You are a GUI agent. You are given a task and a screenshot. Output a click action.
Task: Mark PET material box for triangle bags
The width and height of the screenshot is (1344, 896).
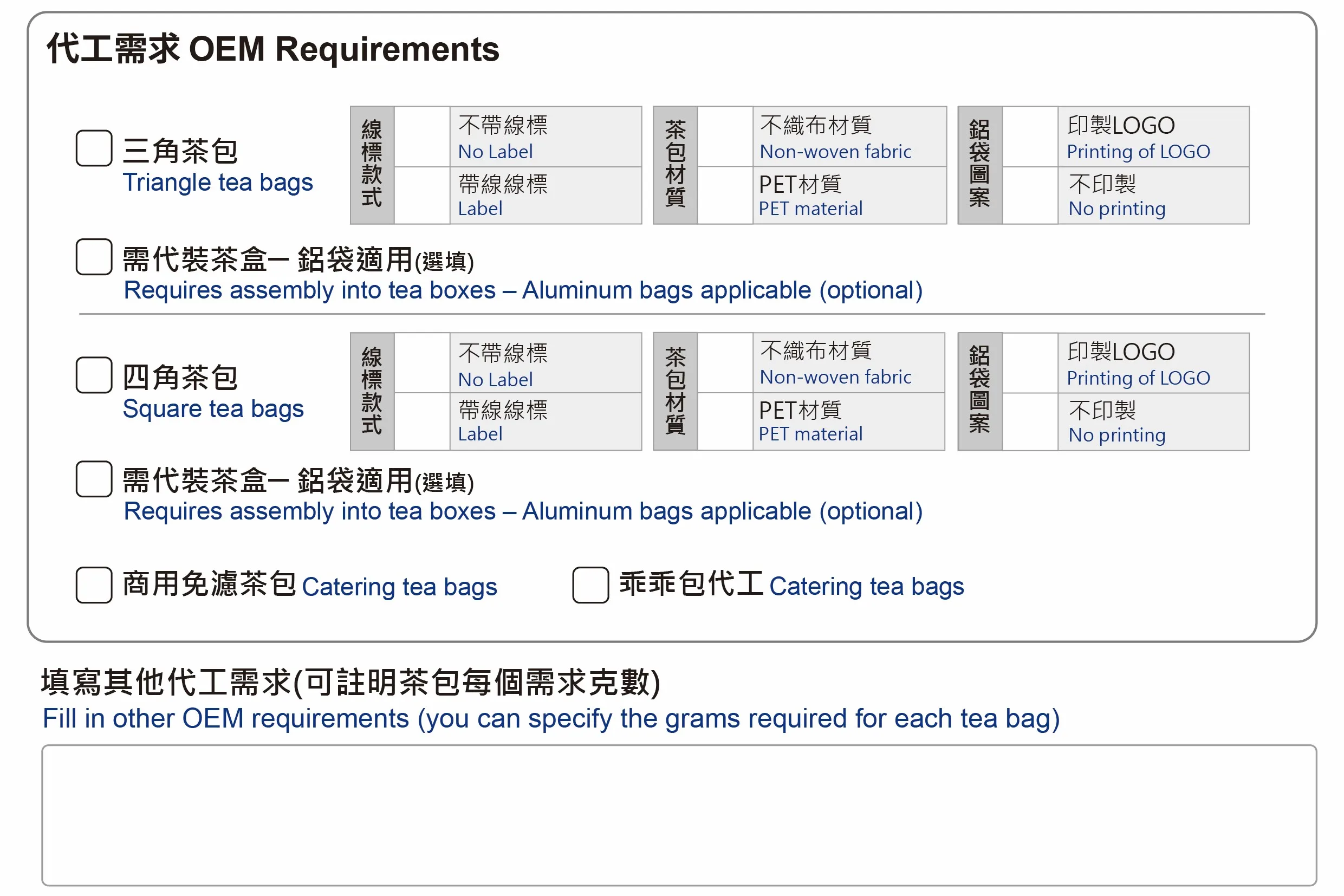pos(725,196)
